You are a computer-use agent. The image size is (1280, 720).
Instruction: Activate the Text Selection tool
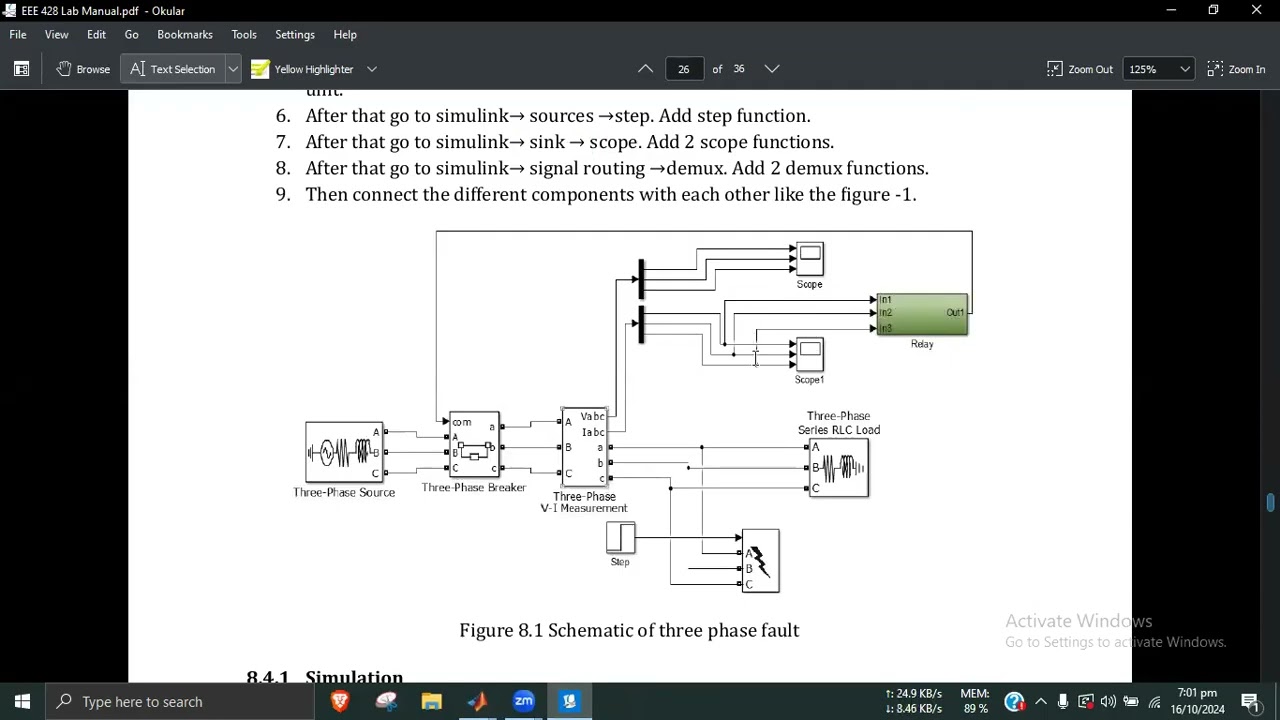[172, 69]
